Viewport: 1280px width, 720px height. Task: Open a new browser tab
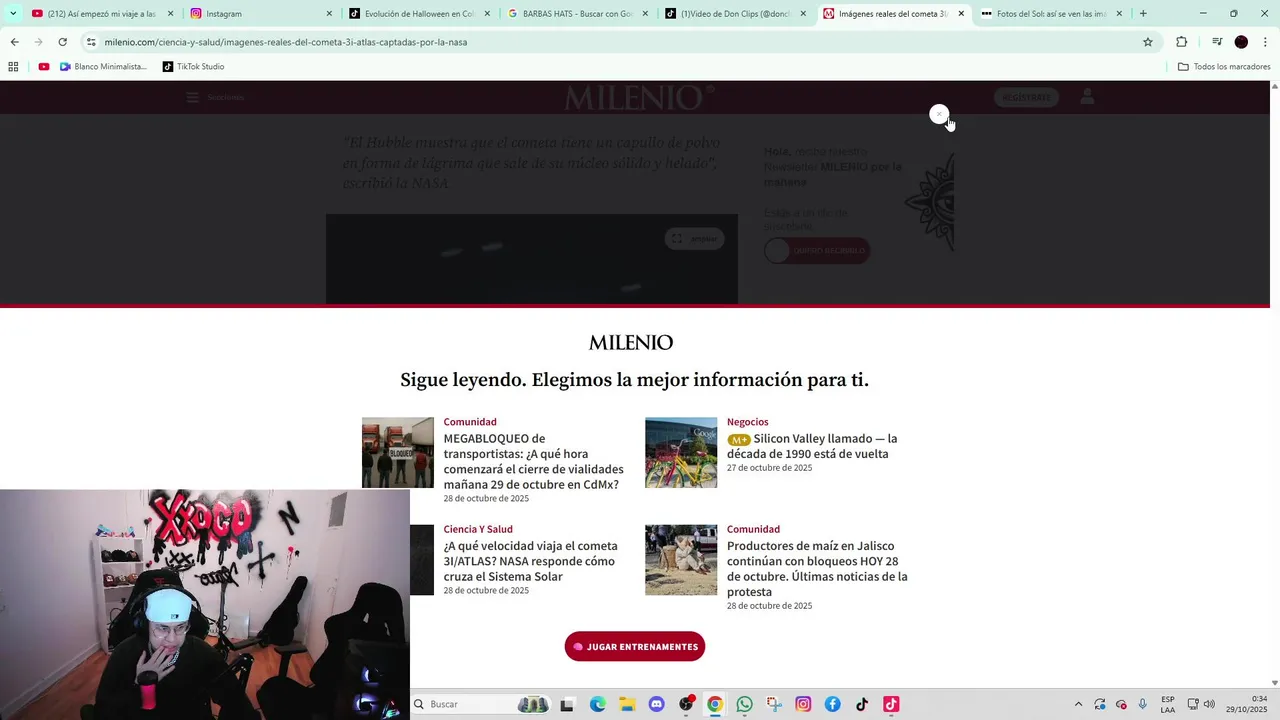1143,14
